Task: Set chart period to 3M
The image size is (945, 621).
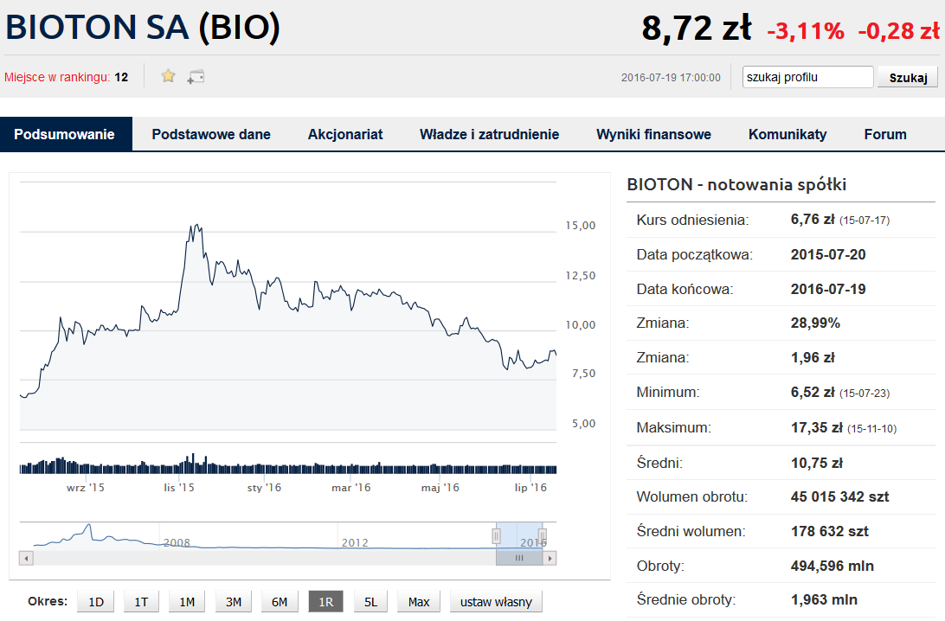Action: [233, 602]
